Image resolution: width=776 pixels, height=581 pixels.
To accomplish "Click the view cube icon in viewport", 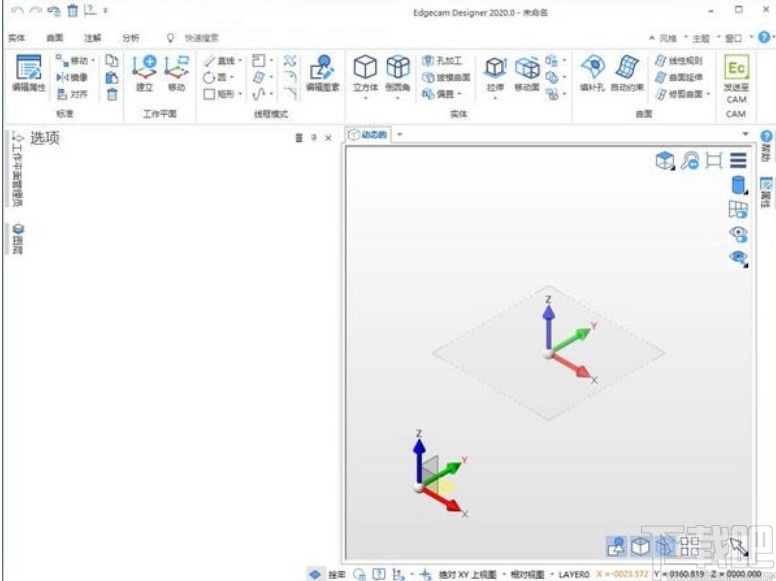I will (x=665, y=160).
